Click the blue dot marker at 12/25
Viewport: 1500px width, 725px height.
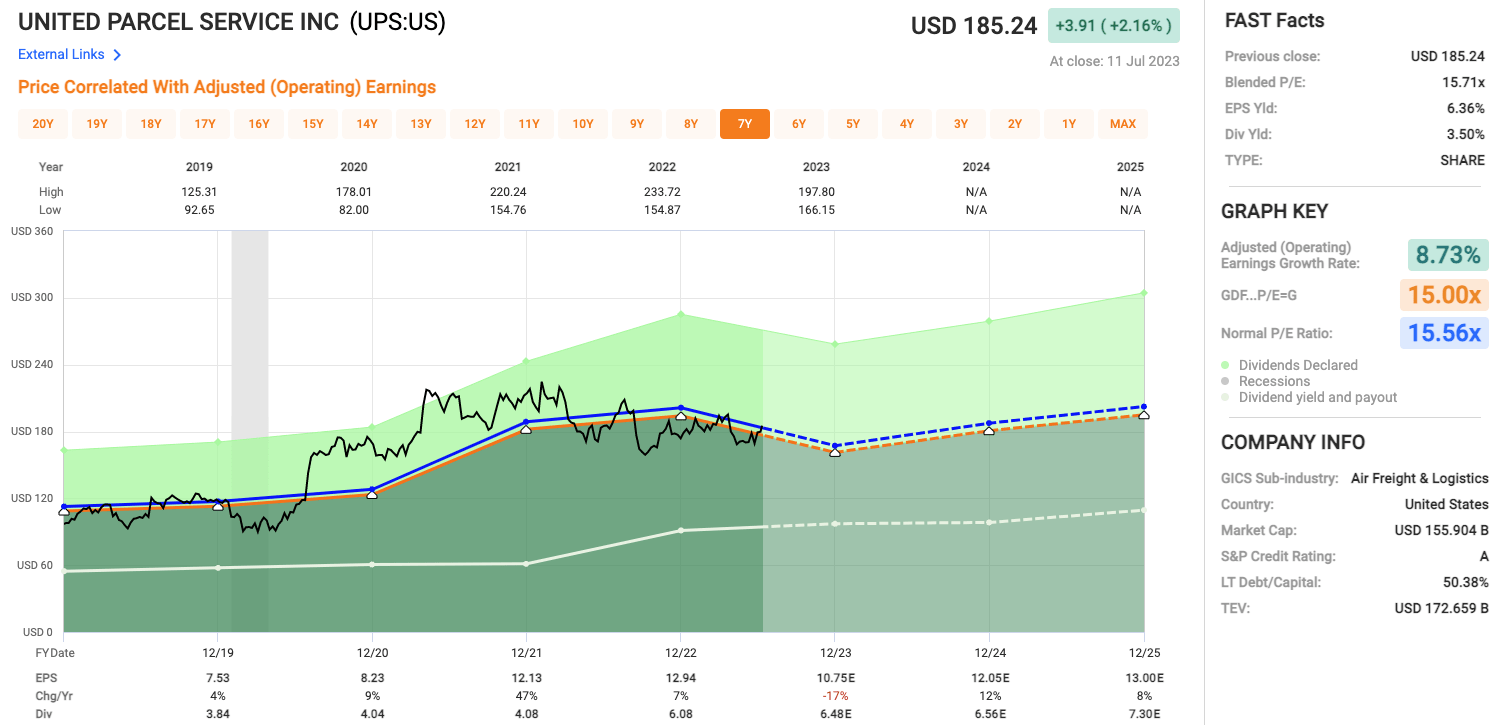tap(1144, 406)
